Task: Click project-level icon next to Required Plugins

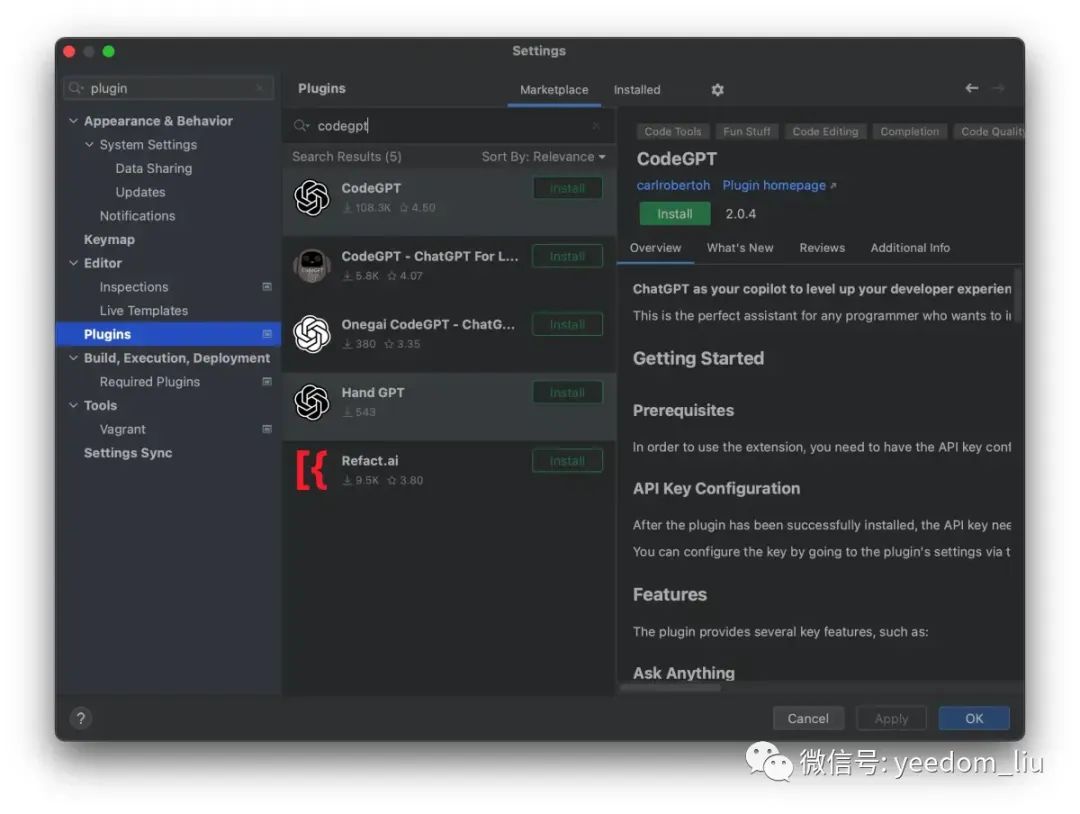Action: click(x=267, y=382)
